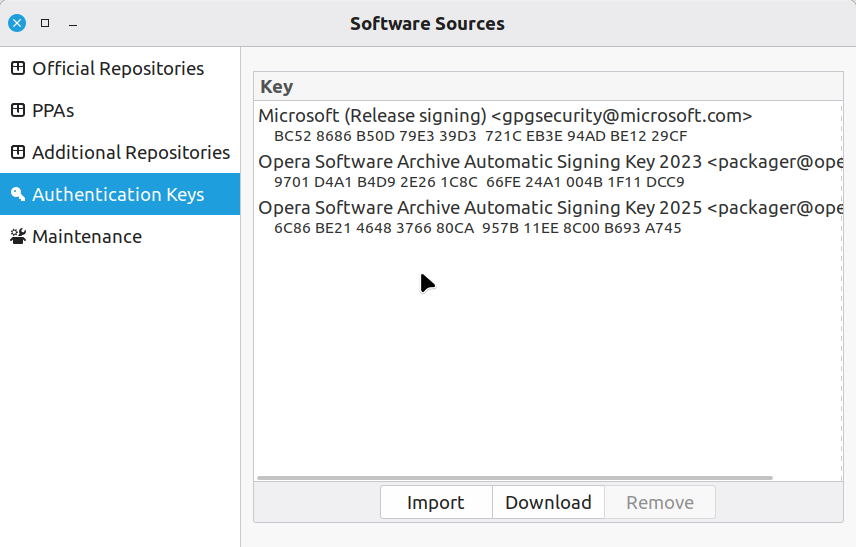Click the horizontal scrollbar under the key list
This screenshot has height=547, width=856.
coord(515,478)
